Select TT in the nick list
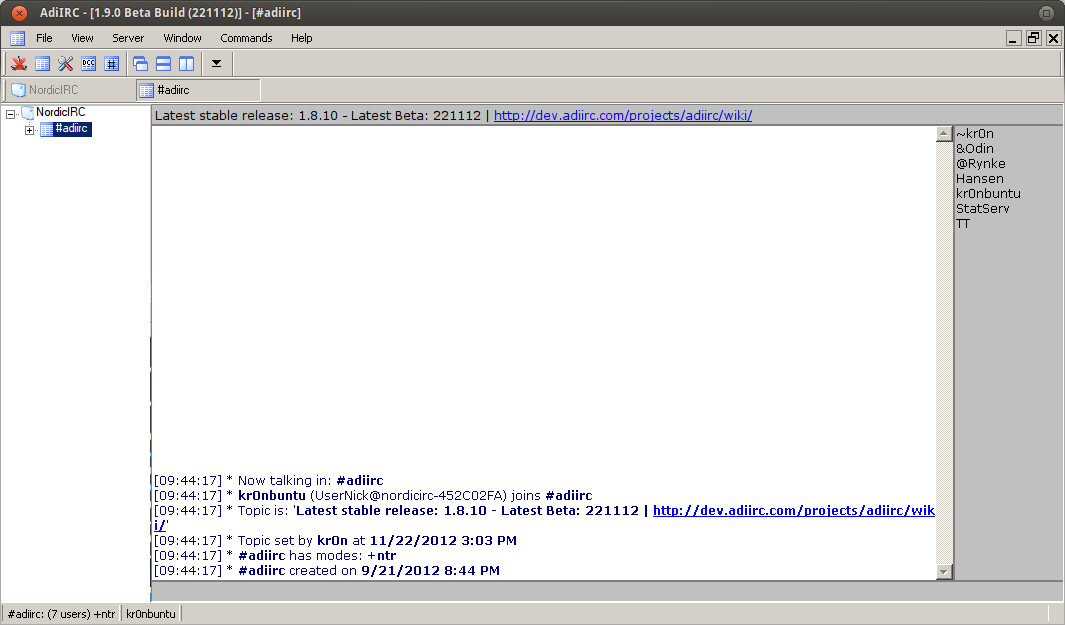The height and width of the screenshot is (625, 1065). tap(963, 224)
